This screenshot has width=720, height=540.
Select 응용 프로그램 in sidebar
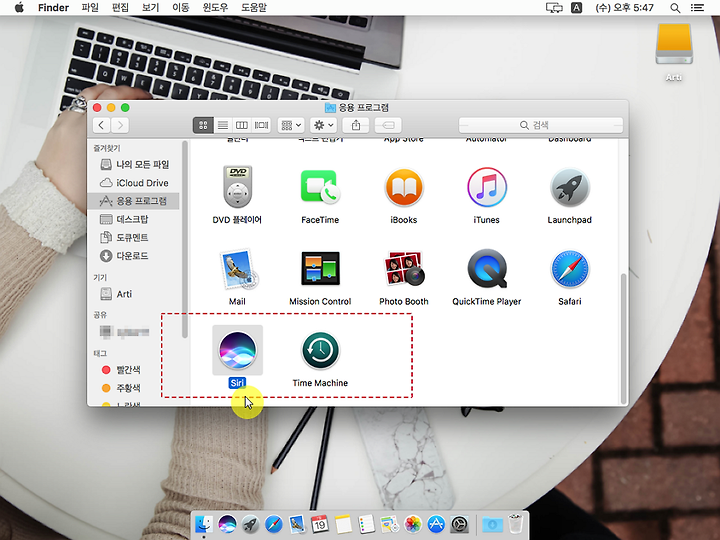[x=134, y=201]
